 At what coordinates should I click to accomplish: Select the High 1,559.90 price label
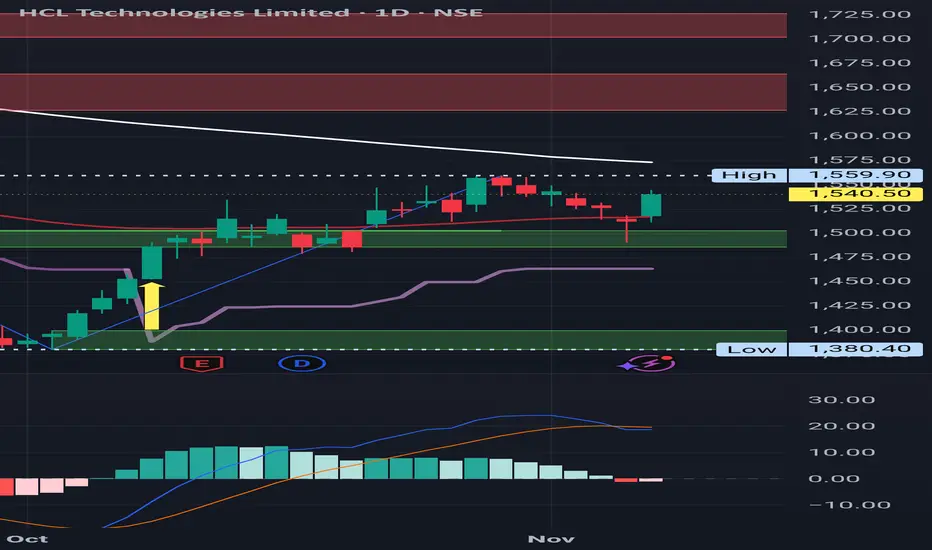click(x=817, y=175)
